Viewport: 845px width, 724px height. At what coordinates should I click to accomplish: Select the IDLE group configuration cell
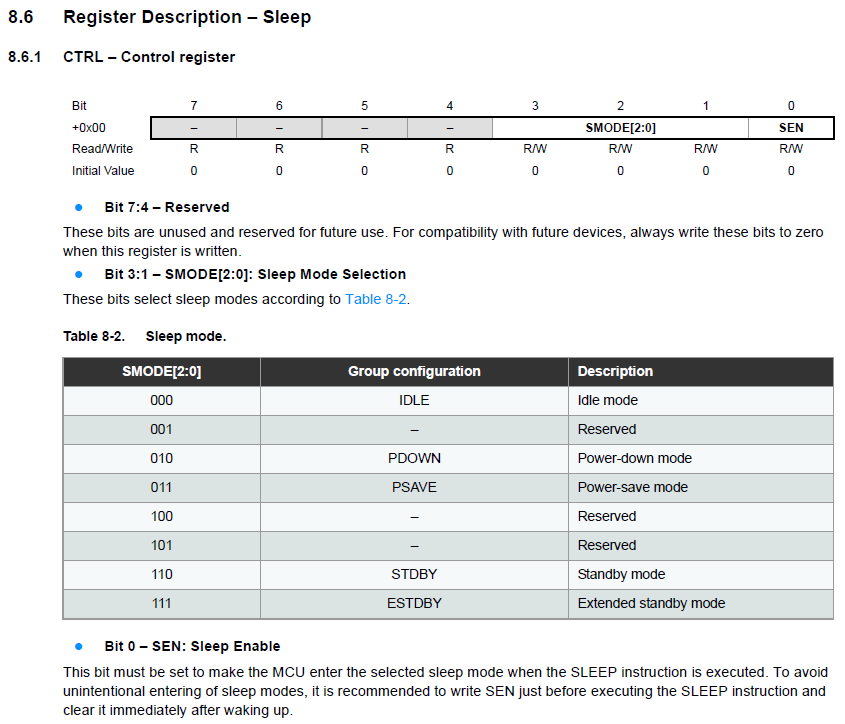[x=414, y=401]
